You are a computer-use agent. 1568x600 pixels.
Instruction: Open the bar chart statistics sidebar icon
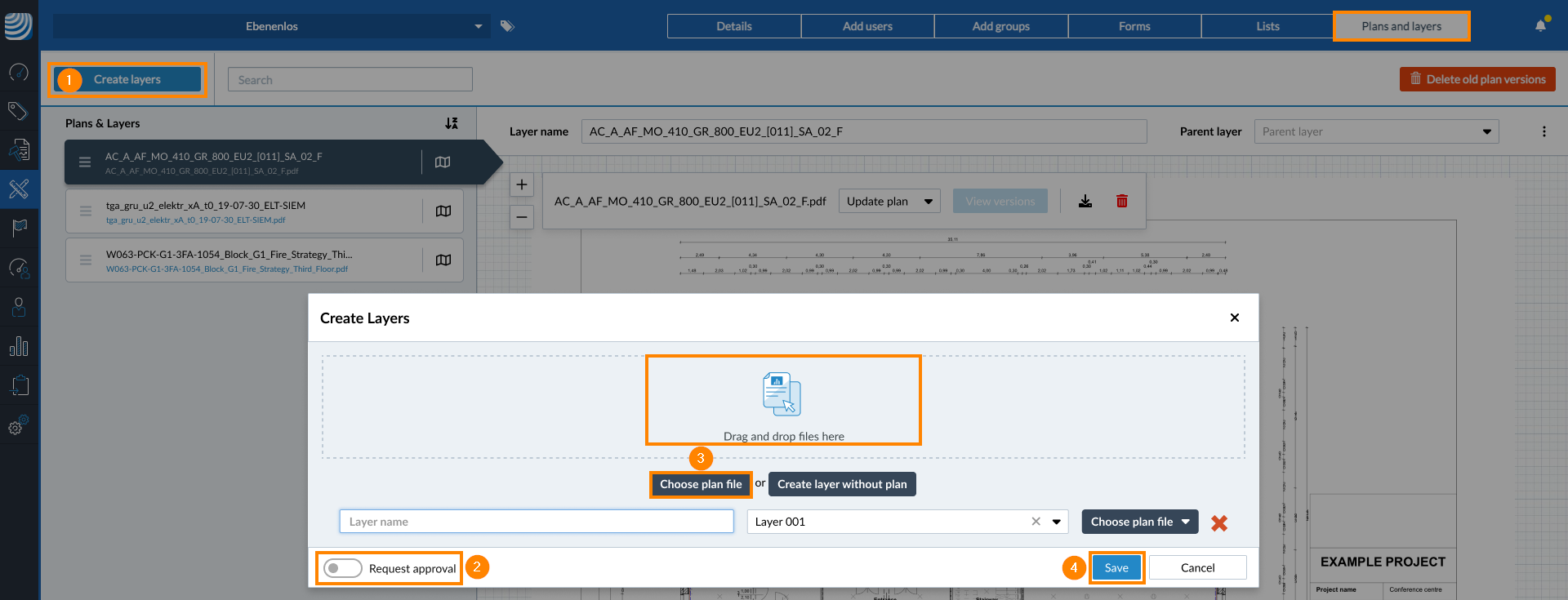pyautogui.click(x=19, y=347)
